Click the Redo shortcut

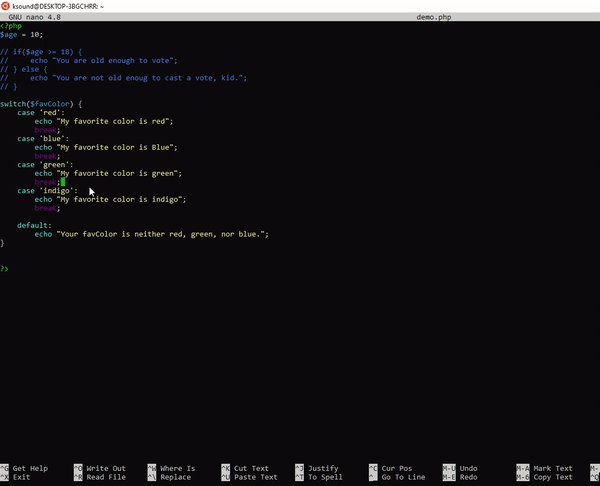(468, 477)
